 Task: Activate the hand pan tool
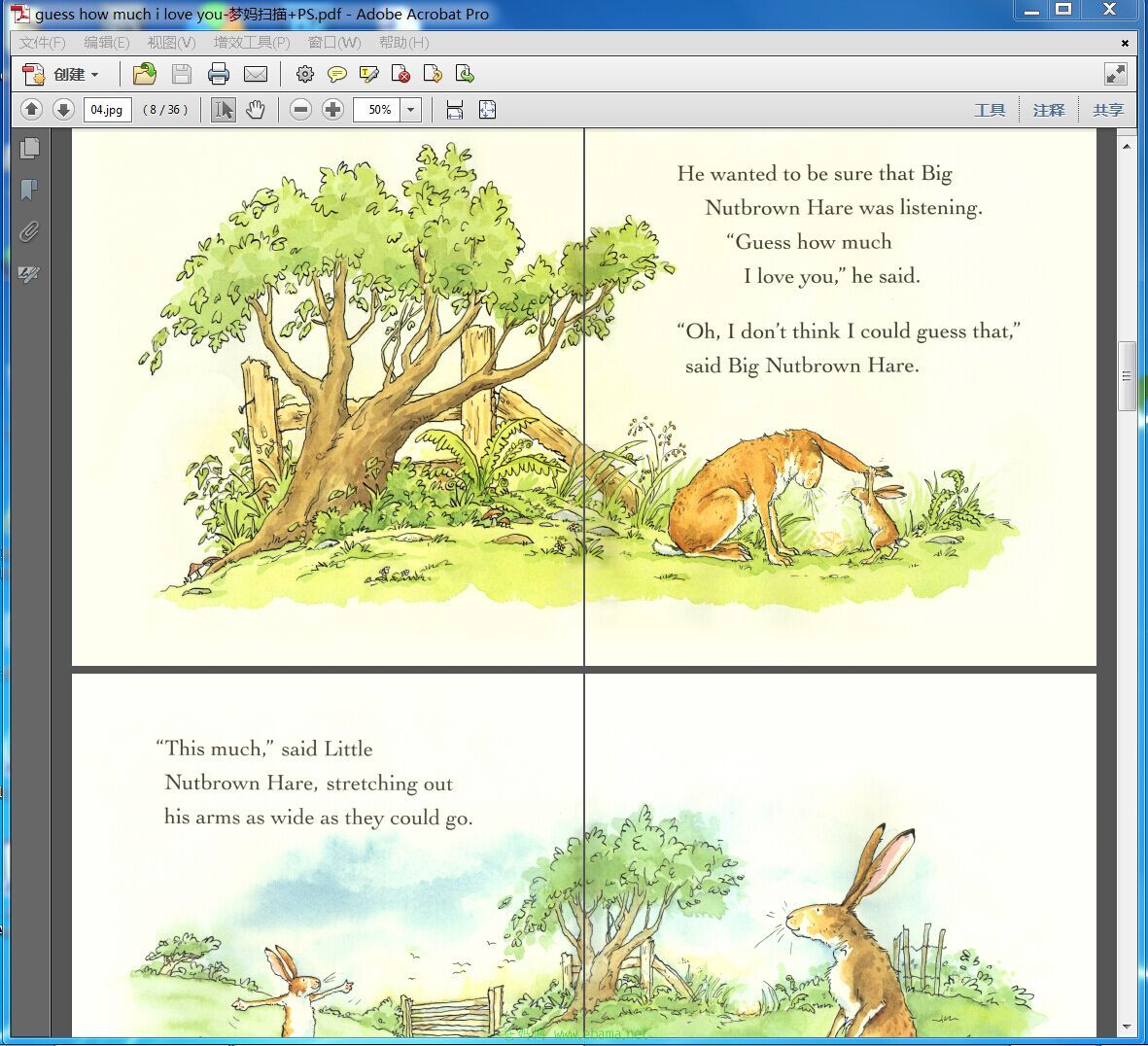[256, 110]
